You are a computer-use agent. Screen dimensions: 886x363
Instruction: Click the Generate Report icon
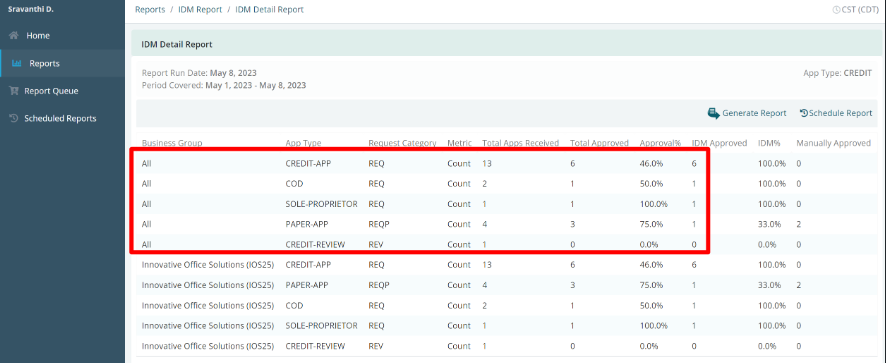click(714, 113)
